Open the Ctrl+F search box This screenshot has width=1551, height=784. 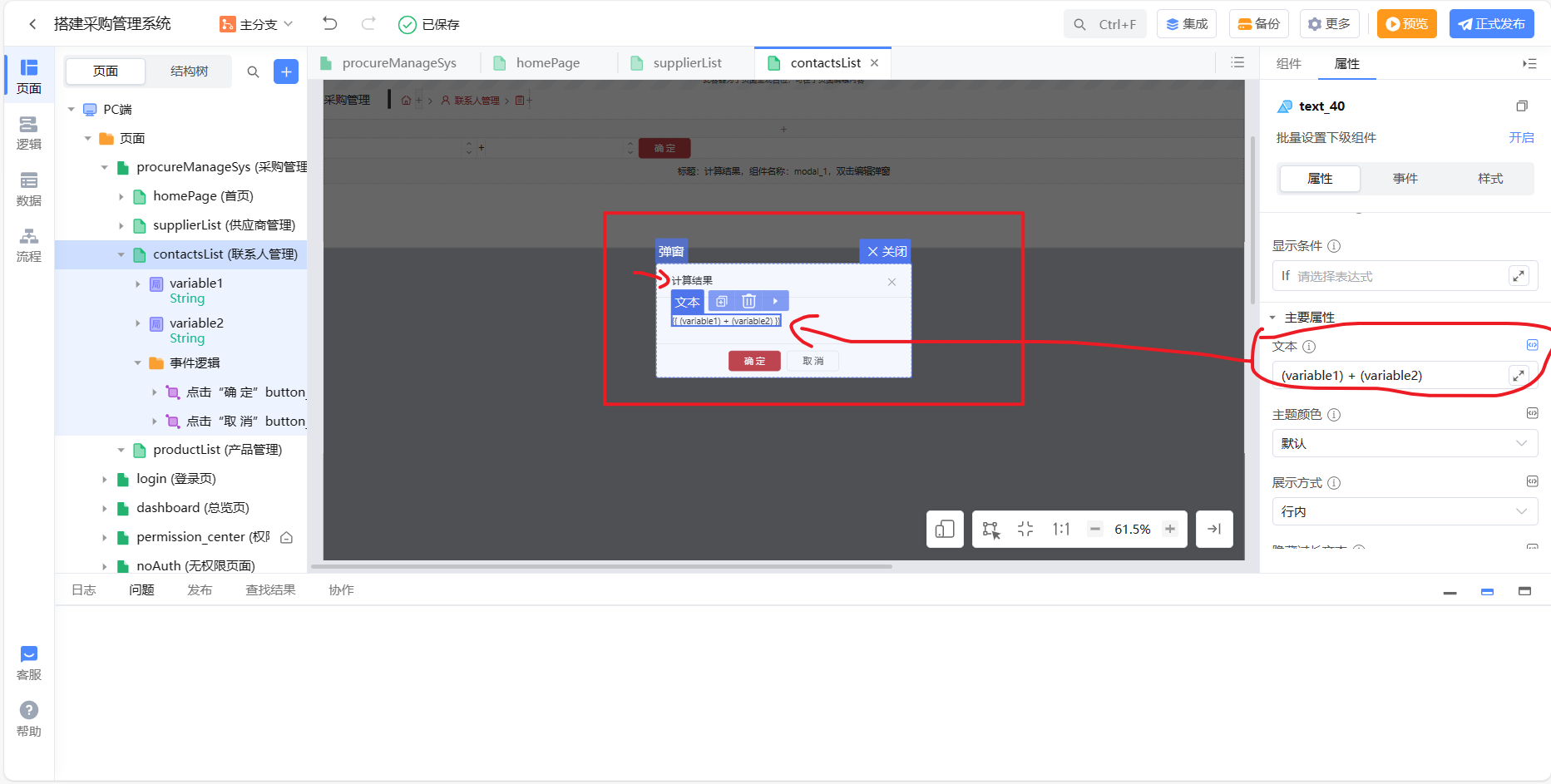pyautogui.click(x=1104, y=24)
